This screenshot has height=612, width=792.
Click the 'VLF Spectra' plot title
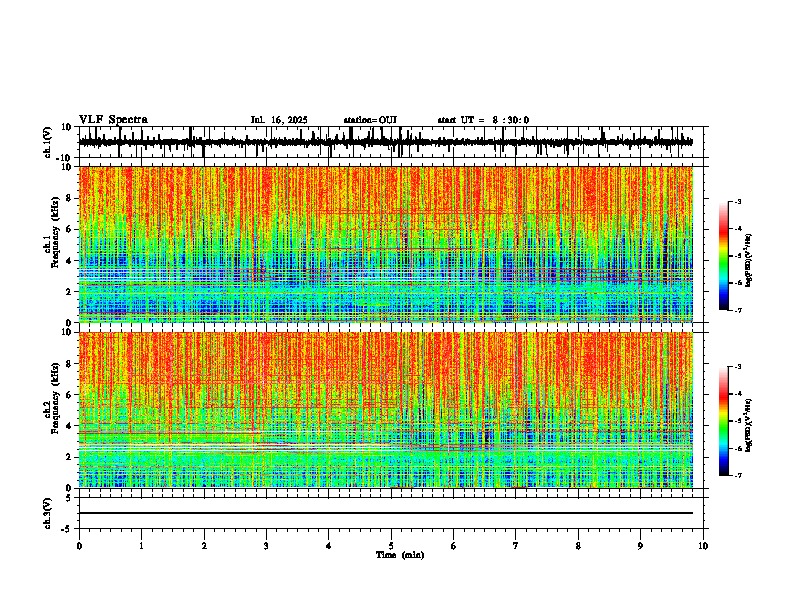pos(113,120)
